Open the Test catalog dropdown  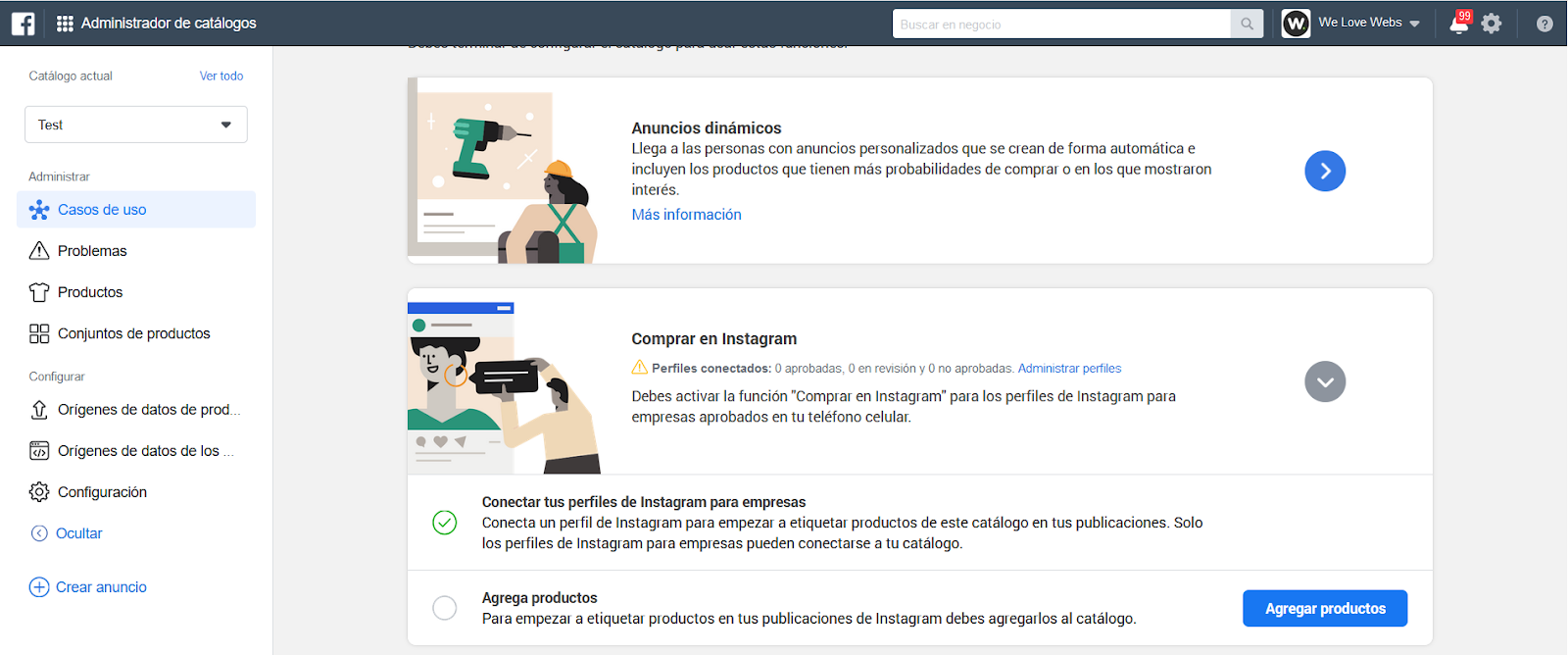tap(136, 125)
